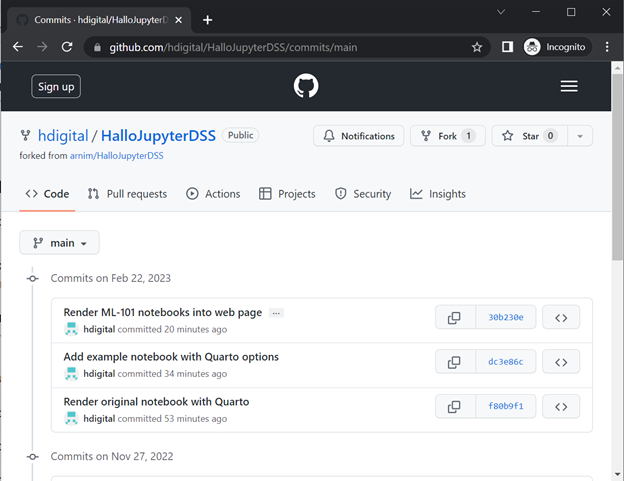
Task: View site security lock information
Action: pos(97,47)
